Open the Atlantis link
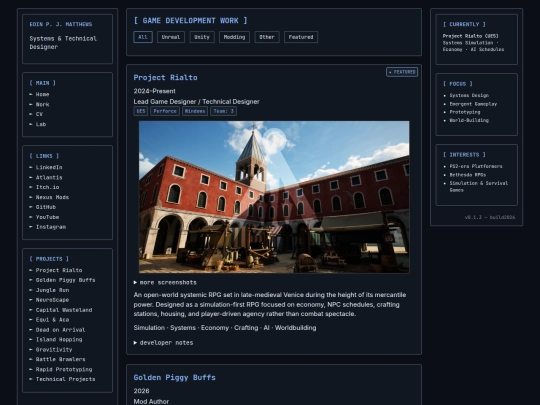The image size is (540, 405). click(49, 177)
